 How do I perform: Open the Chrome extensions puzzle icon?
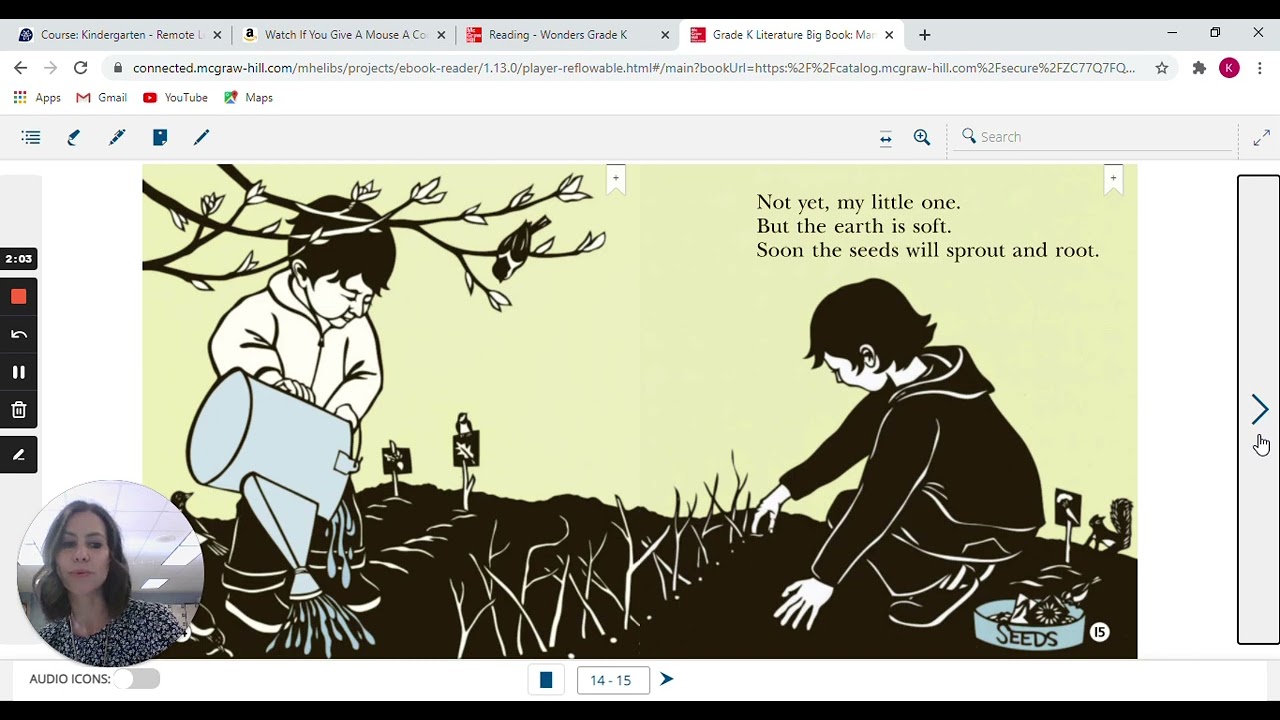1199,68
